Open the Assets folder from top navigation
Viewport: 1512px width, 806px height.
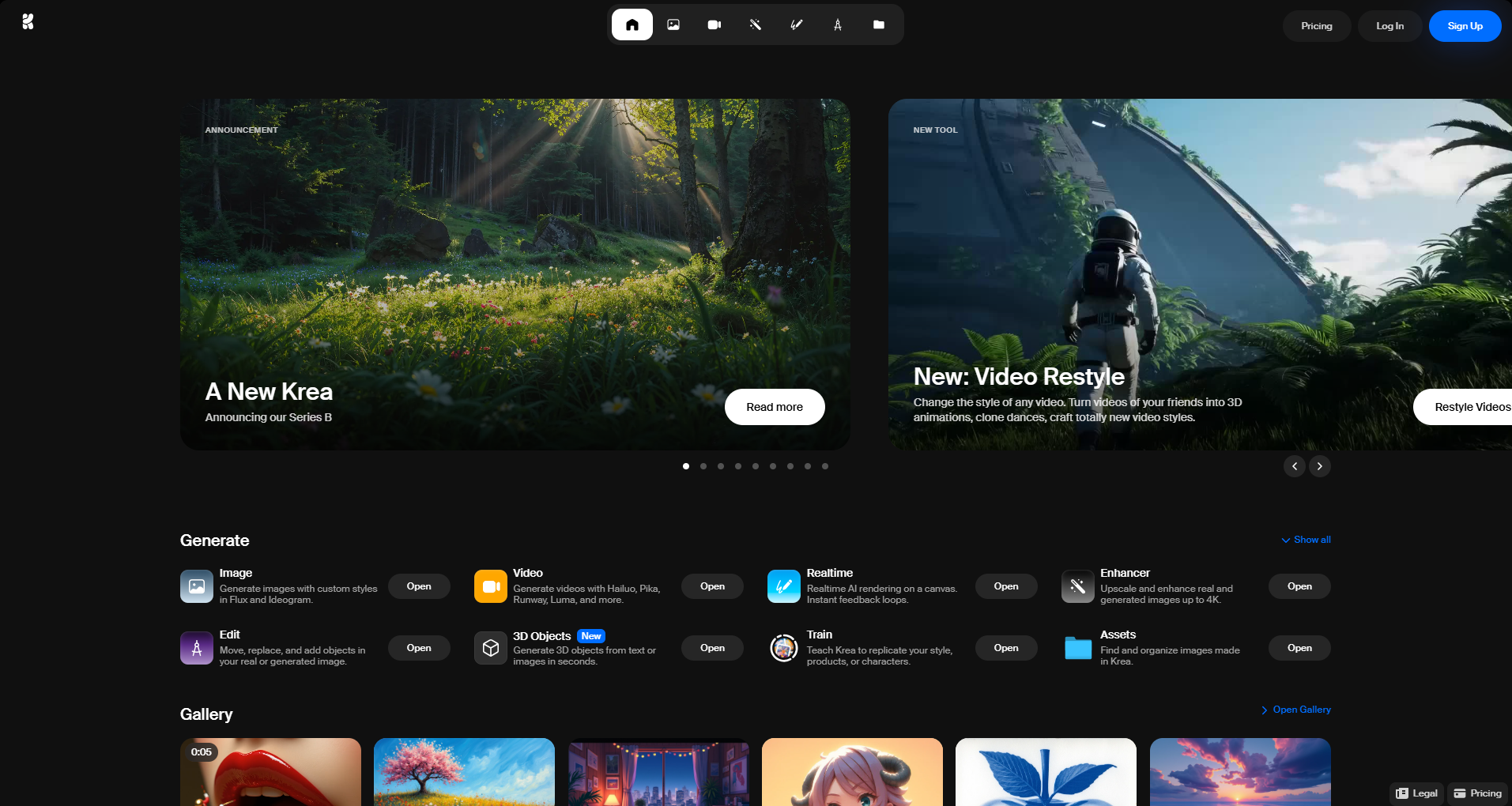pos(879,24)
